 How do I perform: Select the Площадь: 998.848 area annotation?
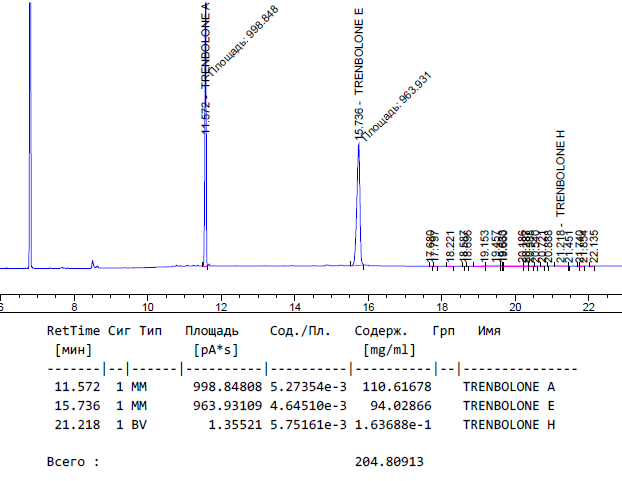[x=244, y=42]
